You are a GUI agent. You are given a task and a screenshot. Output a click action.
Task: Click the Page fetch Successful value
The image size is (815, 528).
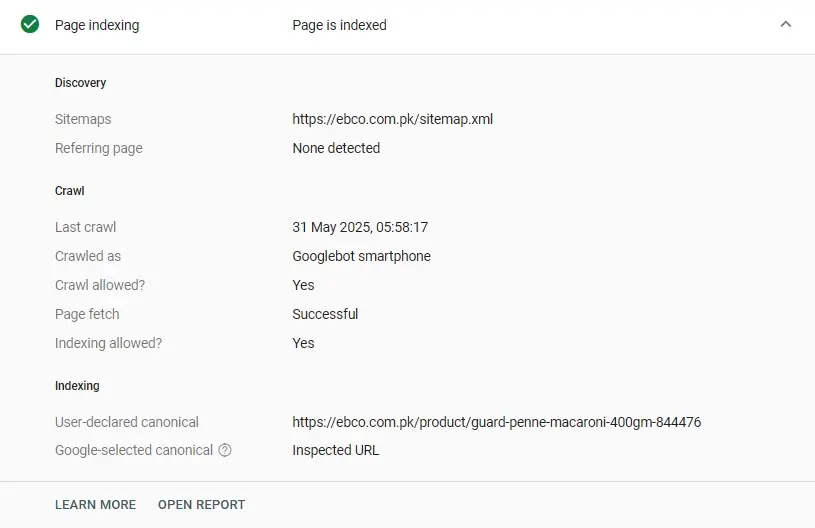325,314
